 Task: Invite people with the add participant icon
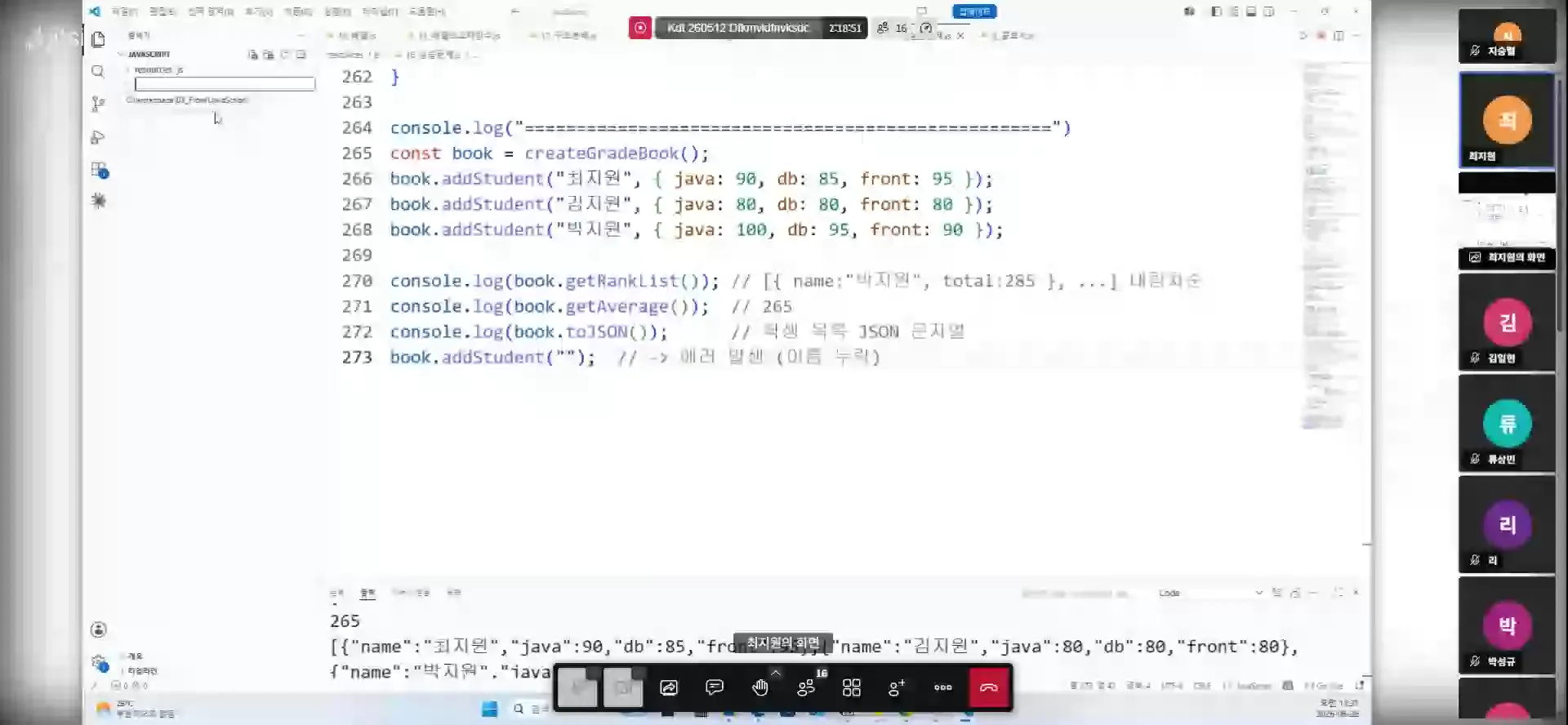[x=897, y=687]
